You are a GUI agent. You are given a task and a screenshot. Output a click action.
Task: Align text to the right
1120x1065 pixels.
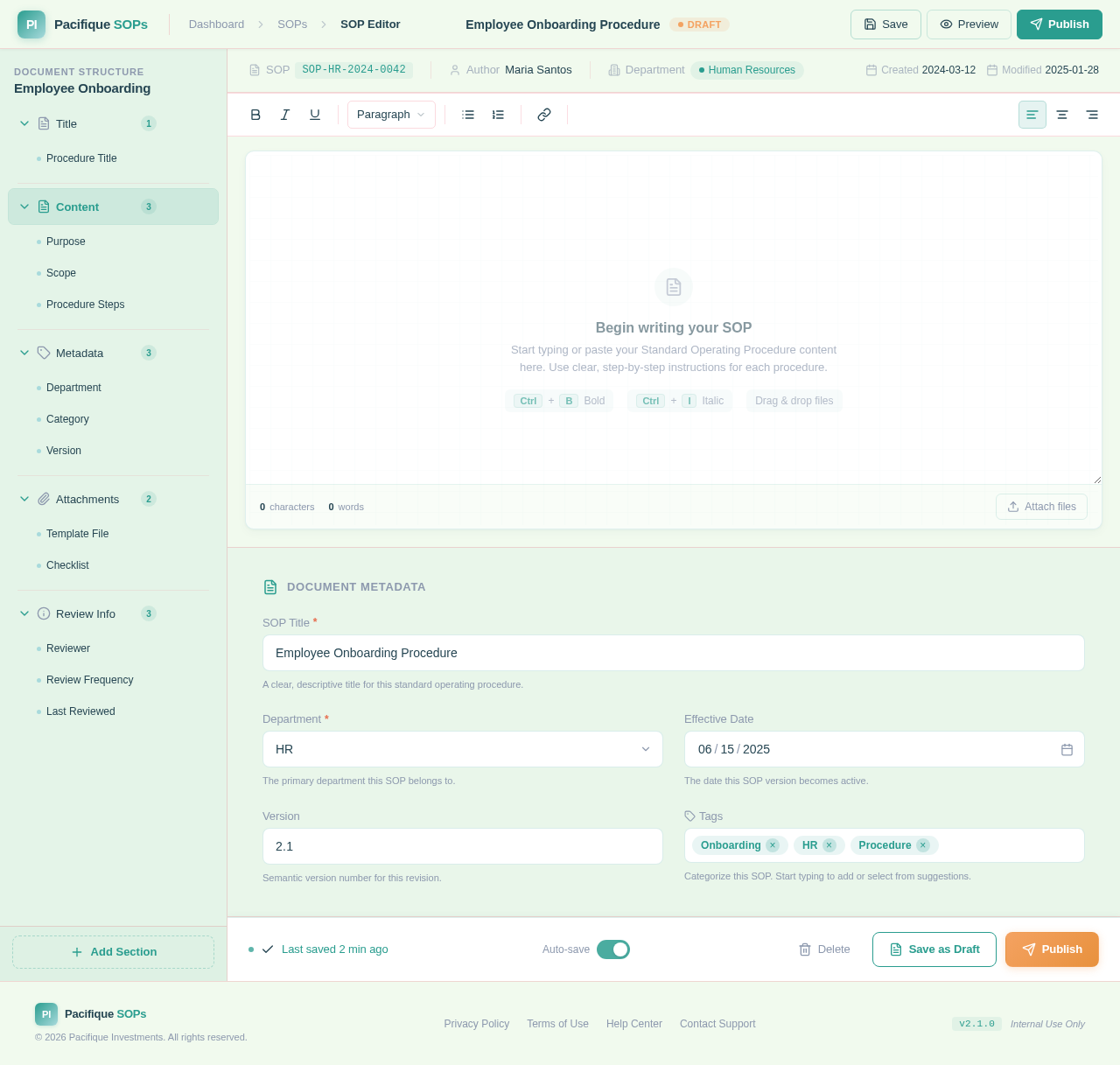point(1092,115)
